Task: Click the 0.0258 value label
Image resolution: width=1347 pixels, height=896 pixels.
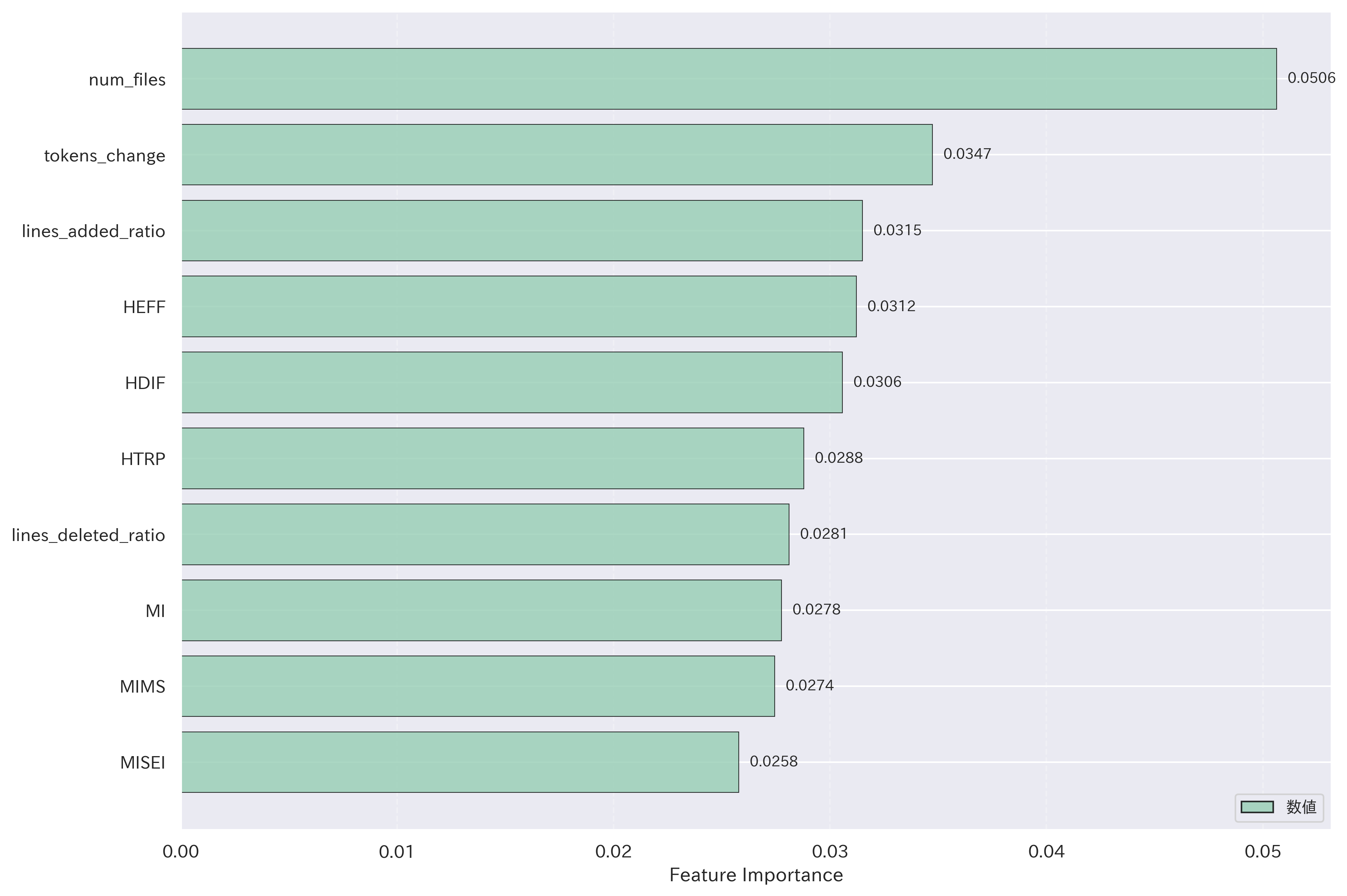Action: coord(773,762)
